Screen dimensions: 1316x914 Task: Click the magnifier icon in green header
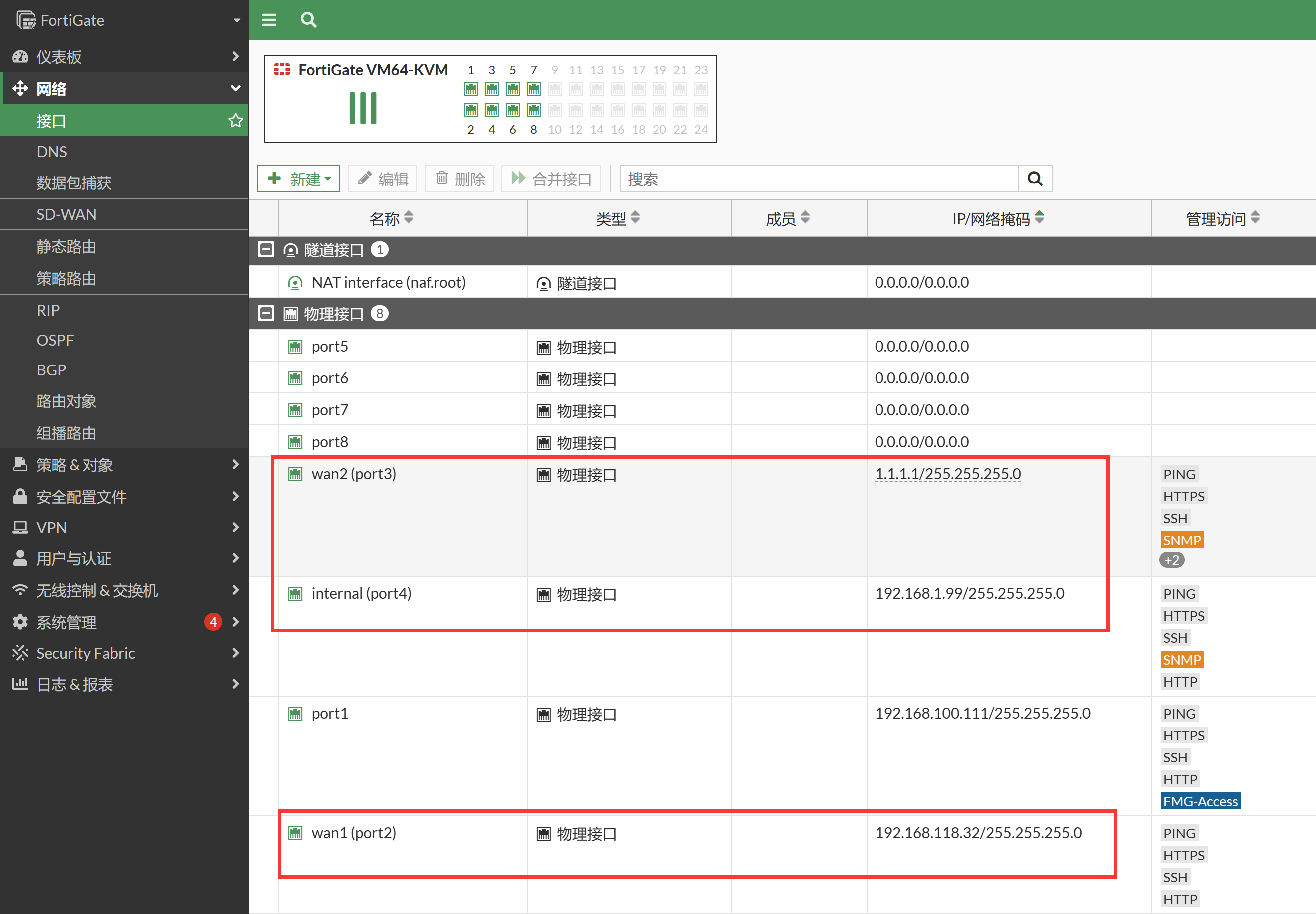(x=308, y=20)
